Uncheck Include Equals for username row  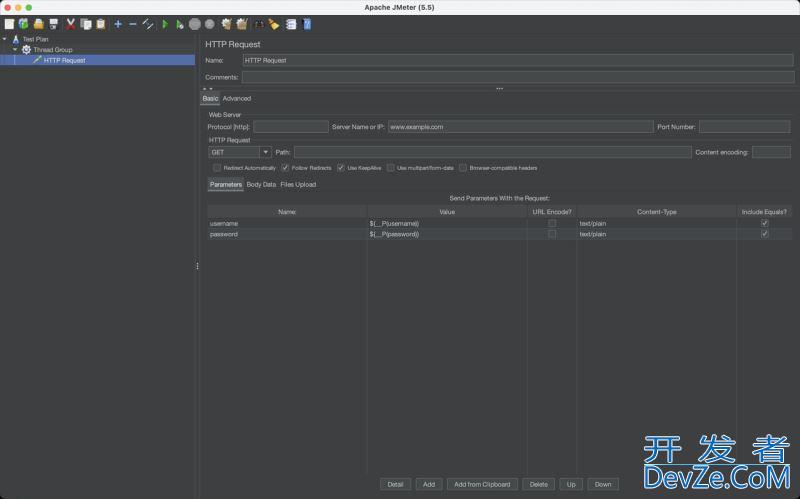pos(764,223)
